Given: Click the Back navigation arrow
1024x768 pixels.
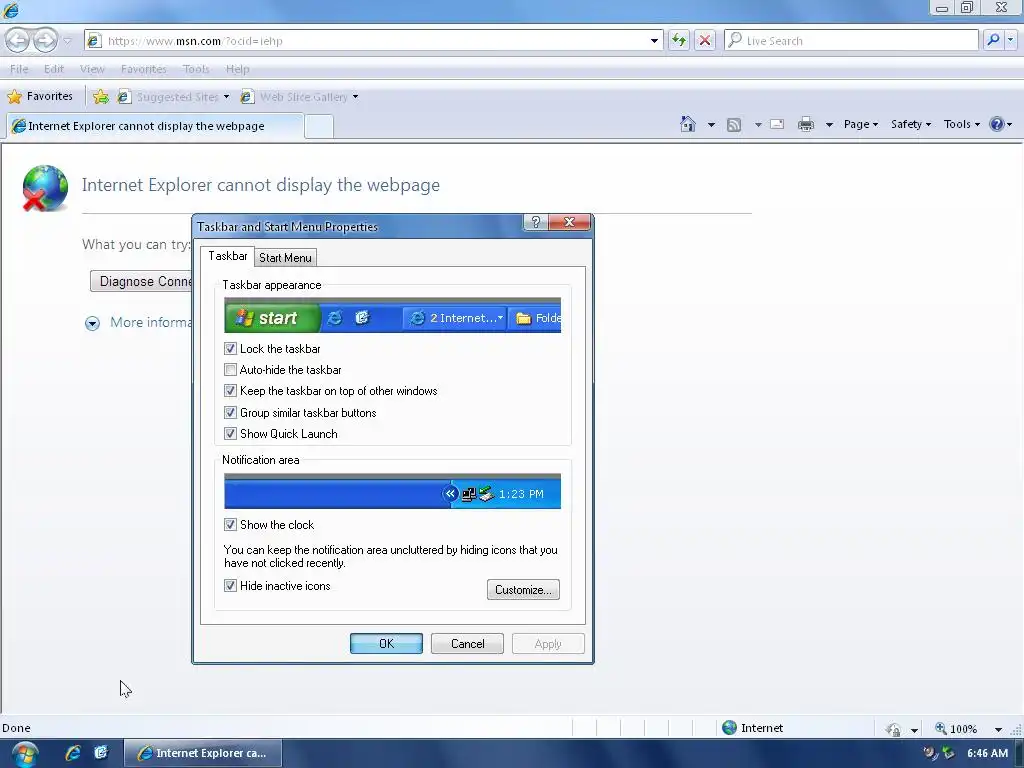Looking at the screenshot, I should point(18,40).
